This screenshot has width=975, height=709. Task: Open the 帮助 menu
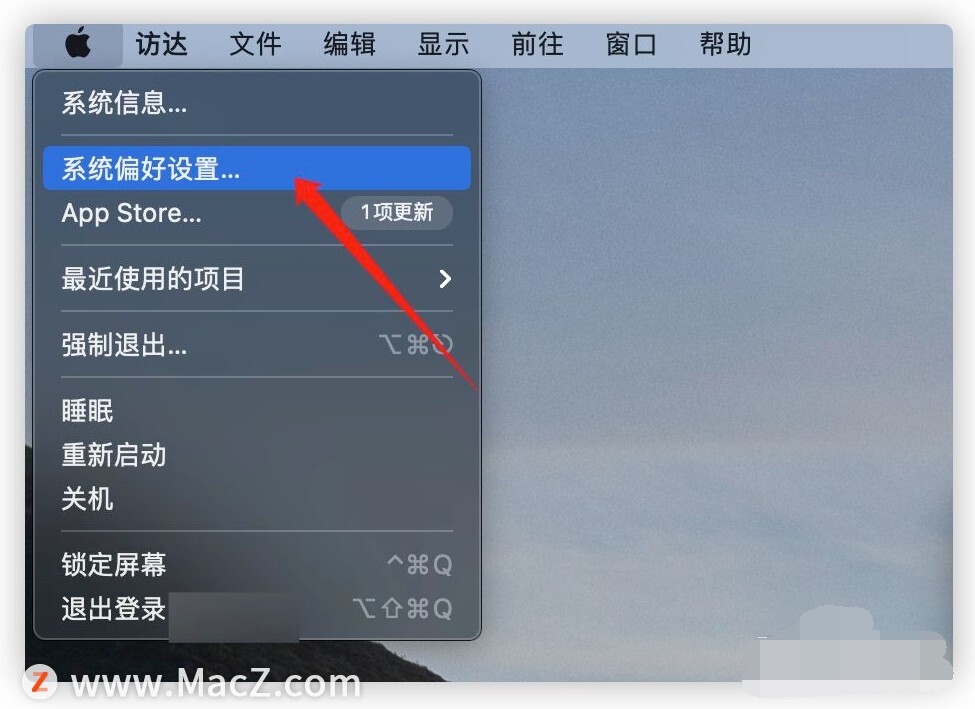click(x=725, y=45)
